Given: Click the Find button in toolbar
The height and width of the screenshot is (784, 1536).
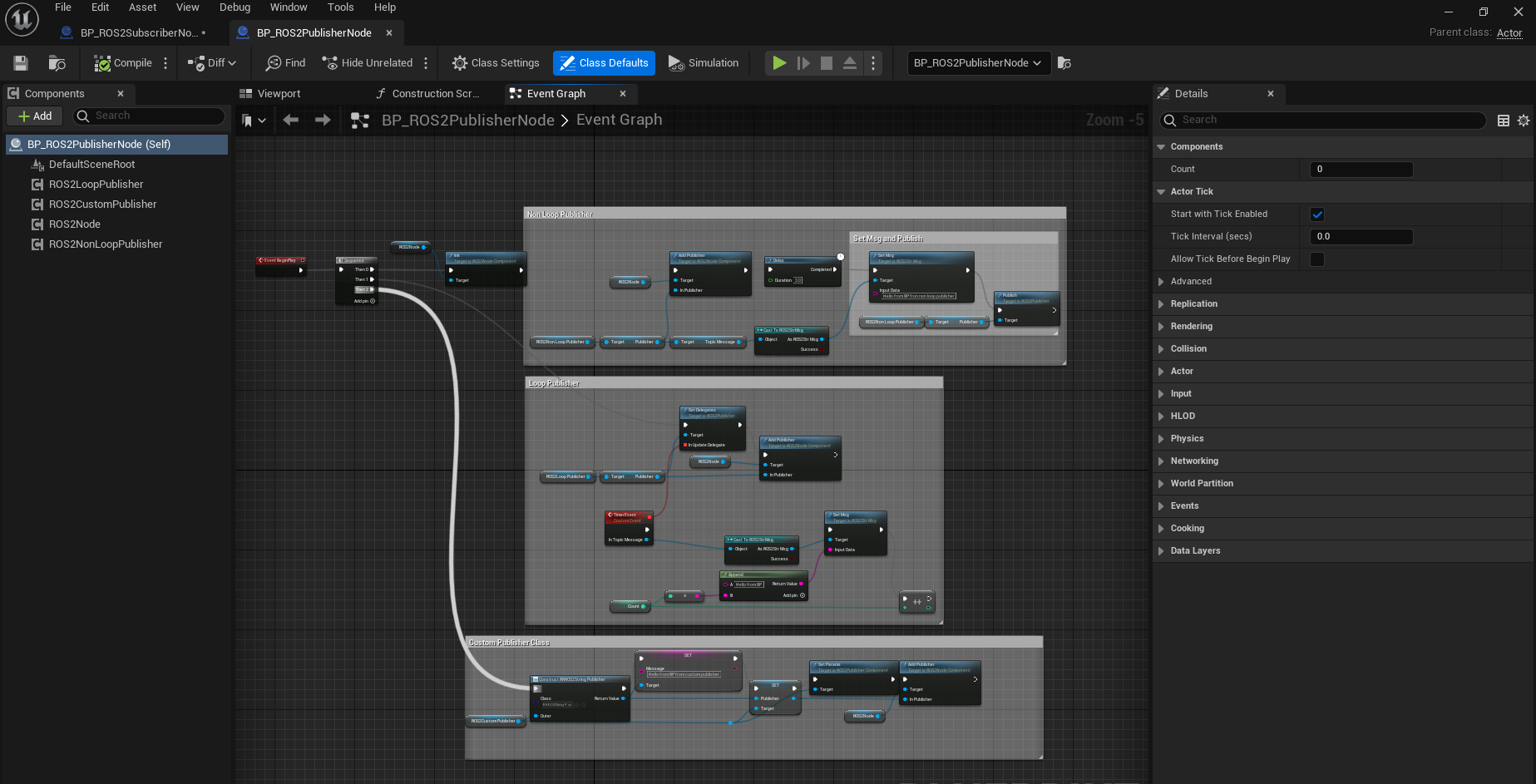Looking at the screenshot, I should click(x=285, y=63).
